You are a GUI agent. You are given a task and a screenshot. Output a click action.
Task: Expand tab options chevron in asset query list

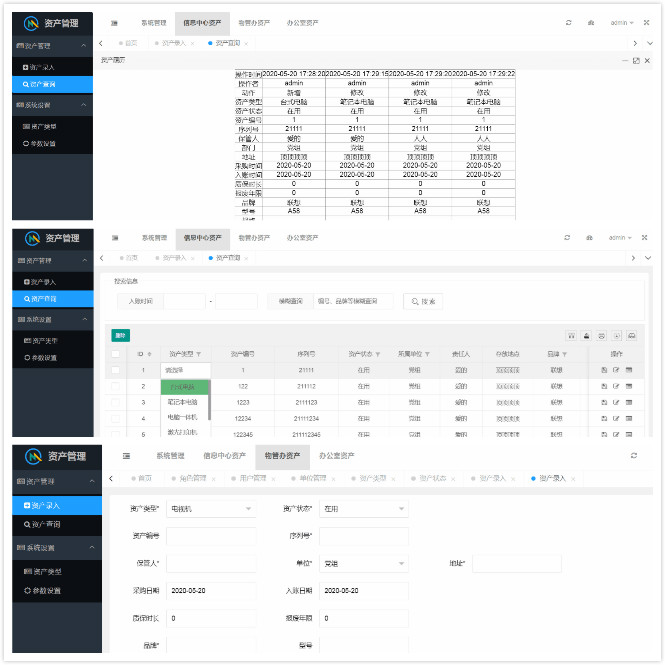[x=648, y=257]
